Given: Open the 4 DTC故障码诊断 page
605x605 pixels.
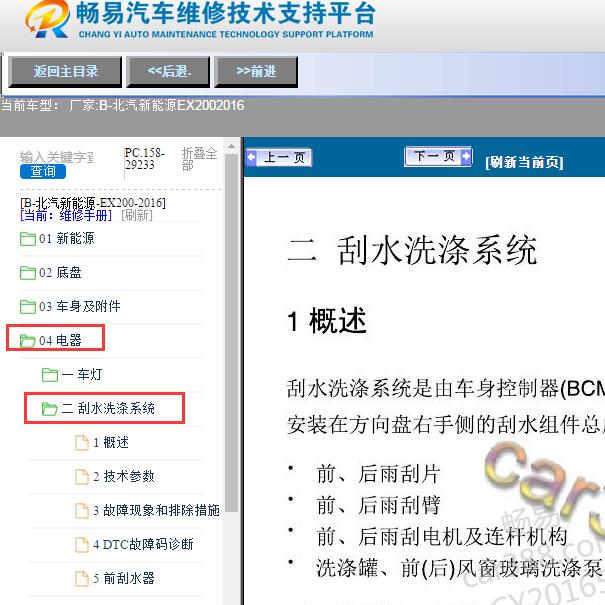Looking at the screenshot, I should [143, 544].
